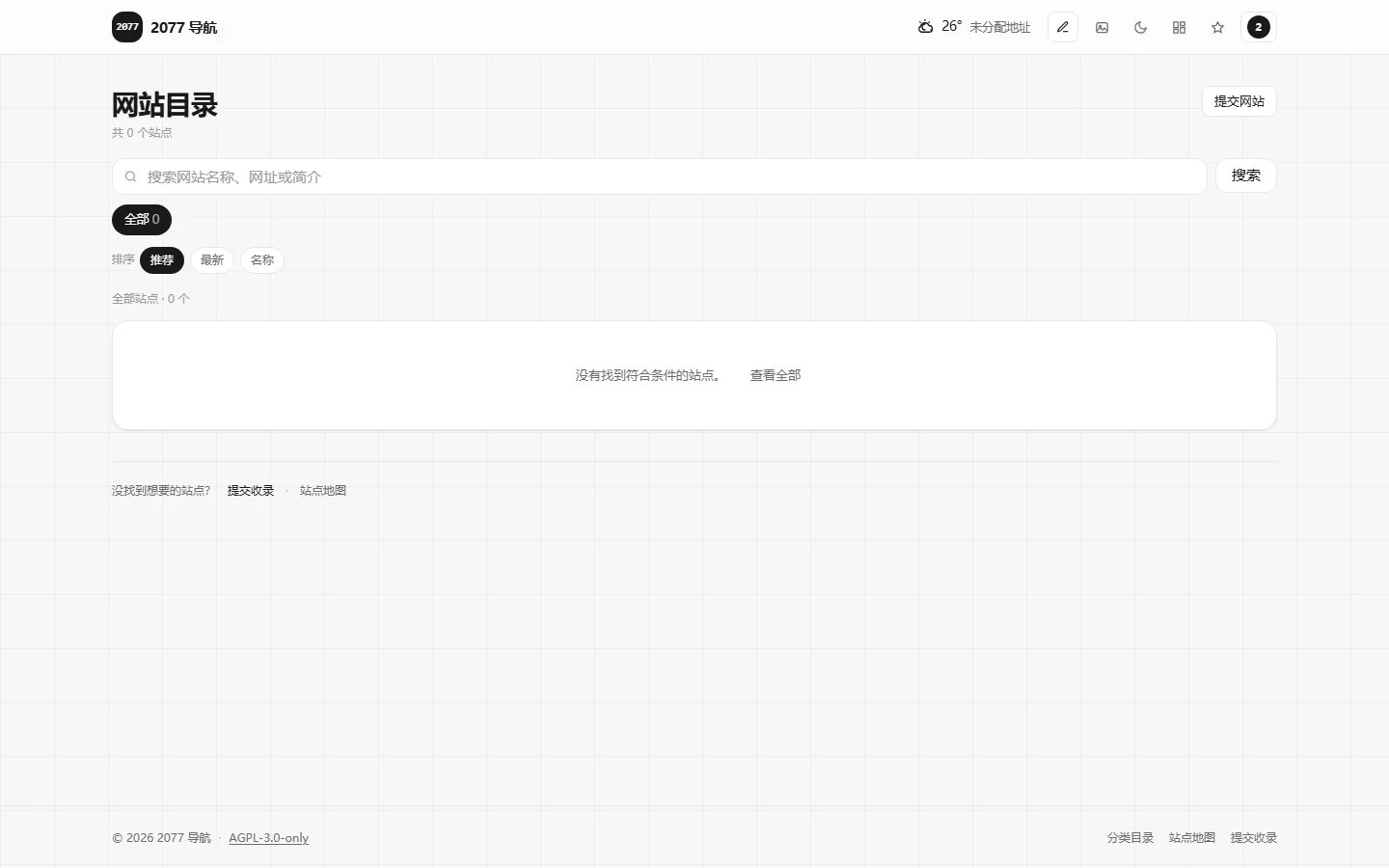Click the 2077 logo badge

[127, 27]
